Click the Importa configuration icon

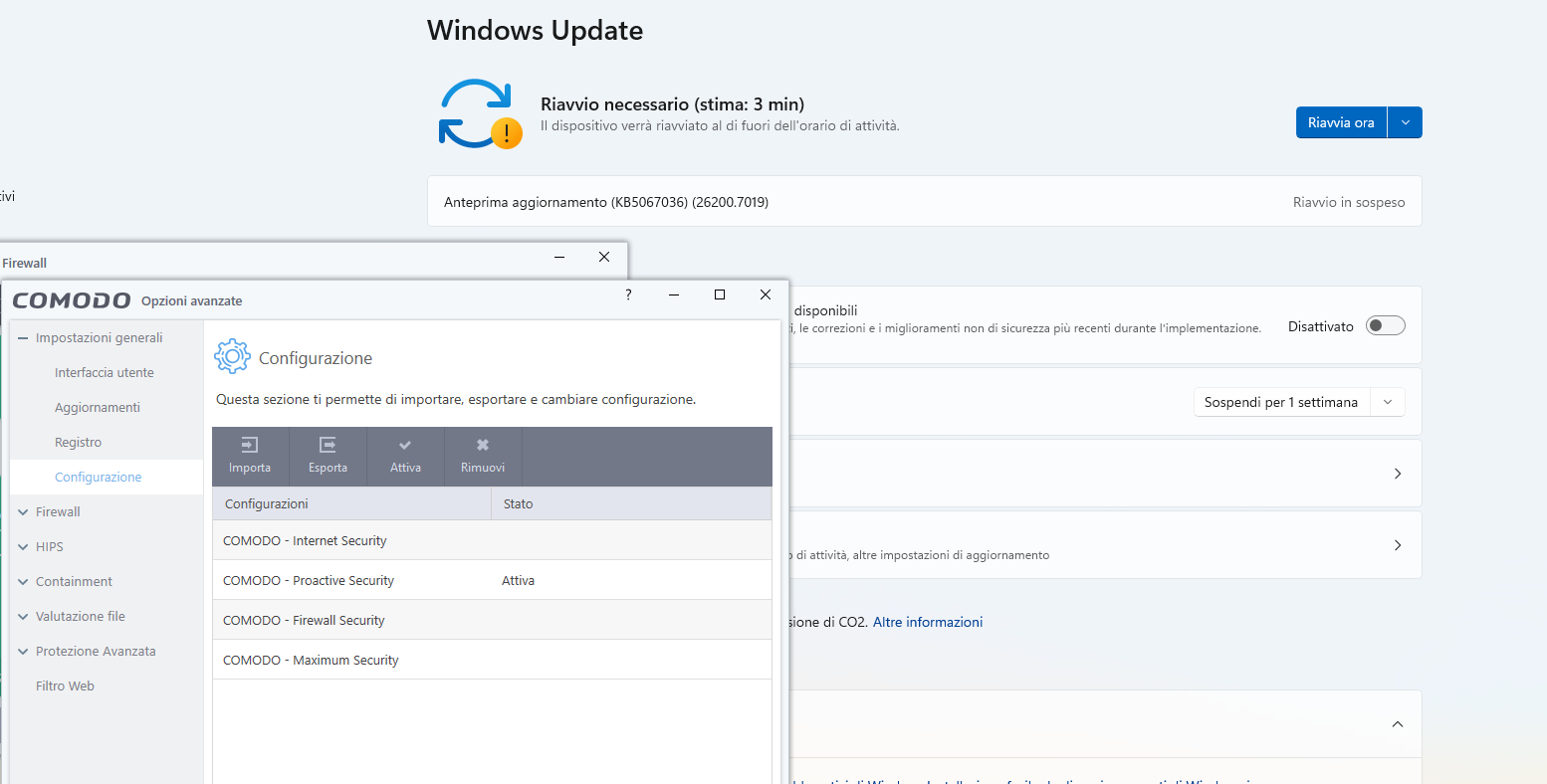click(x=250, y=446)
